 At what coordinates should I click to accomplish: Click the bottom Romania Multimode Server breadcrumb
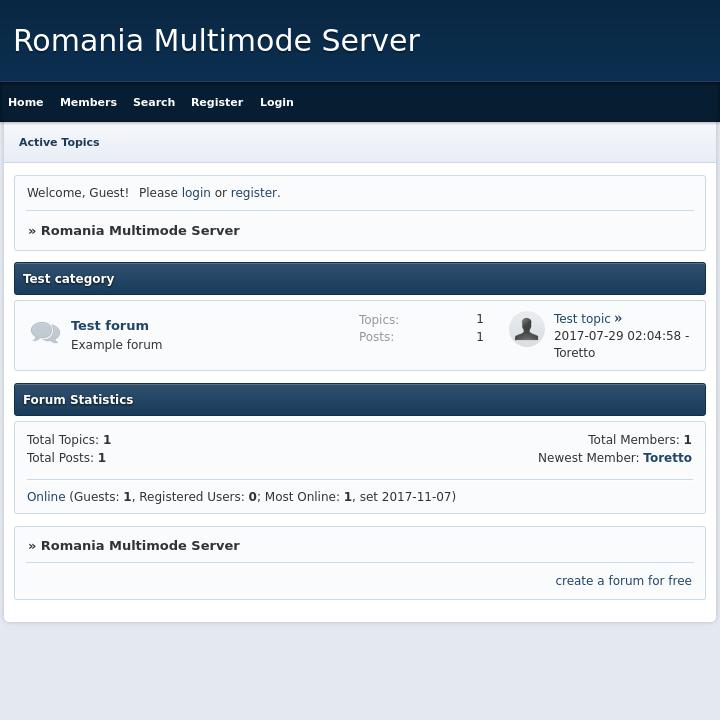(140, 546)
